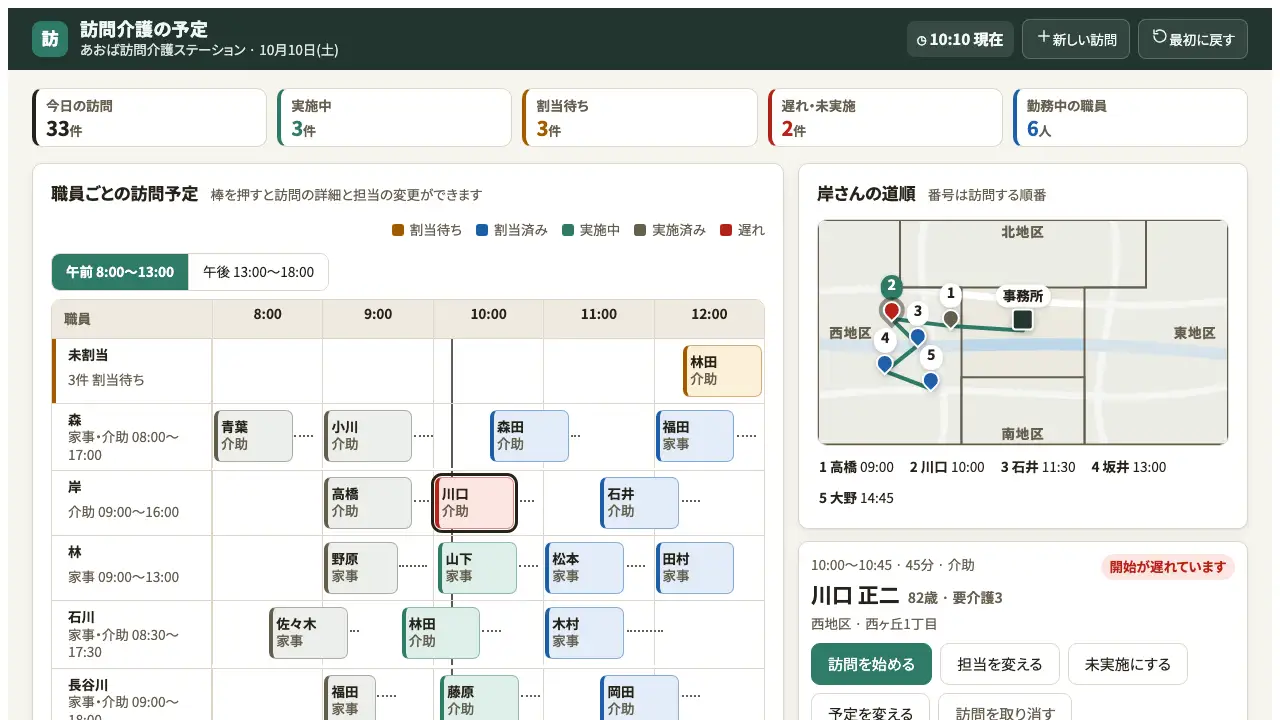Select 福田 家事 visit in 長谷川 row
The image size is (1280, 720).
coord(350,698)
